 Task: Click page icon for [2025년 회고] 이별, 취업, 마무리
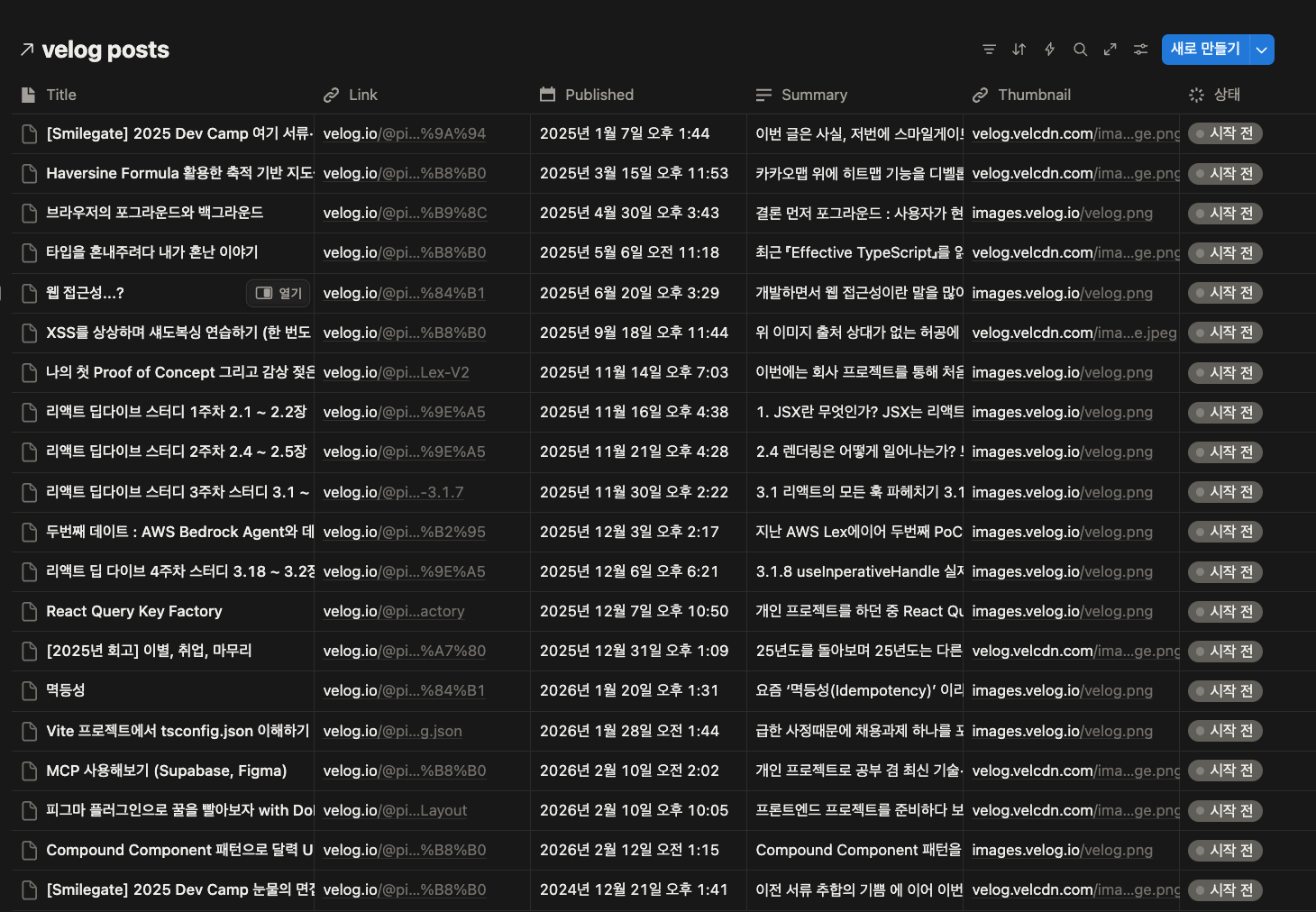point(30,652)
